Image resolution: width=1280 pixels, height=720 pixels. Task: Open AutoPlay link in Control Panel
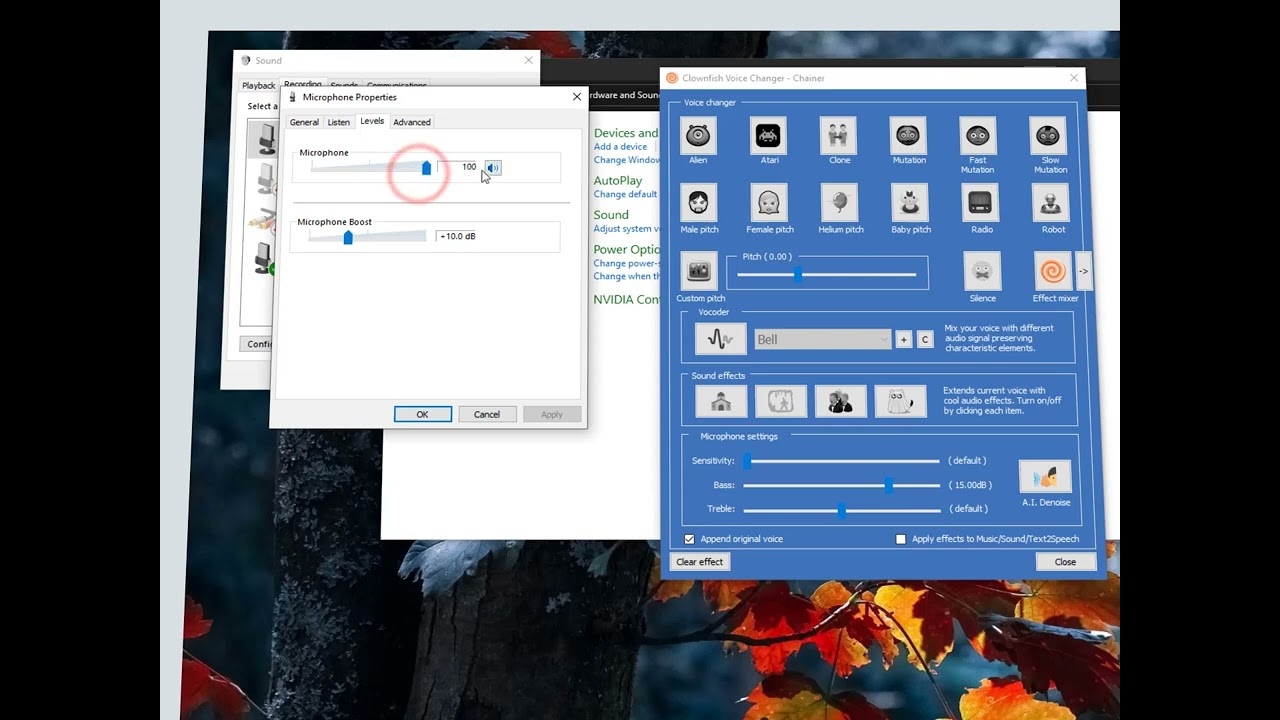618,181
